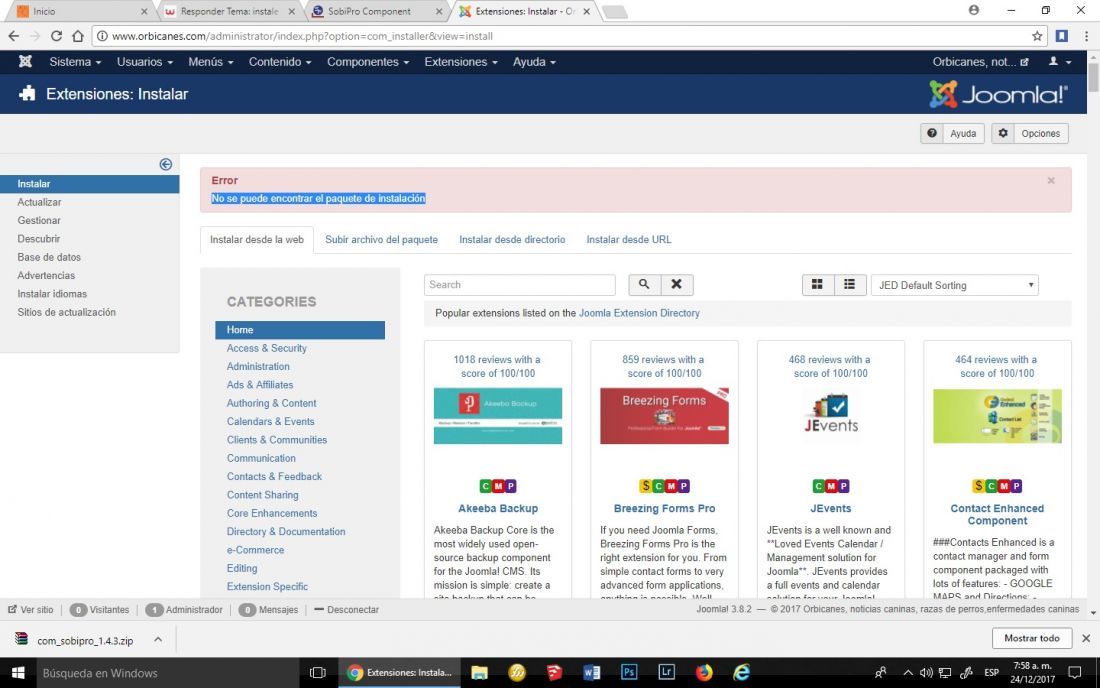Select the Calendars & Events category

point(270,421)
